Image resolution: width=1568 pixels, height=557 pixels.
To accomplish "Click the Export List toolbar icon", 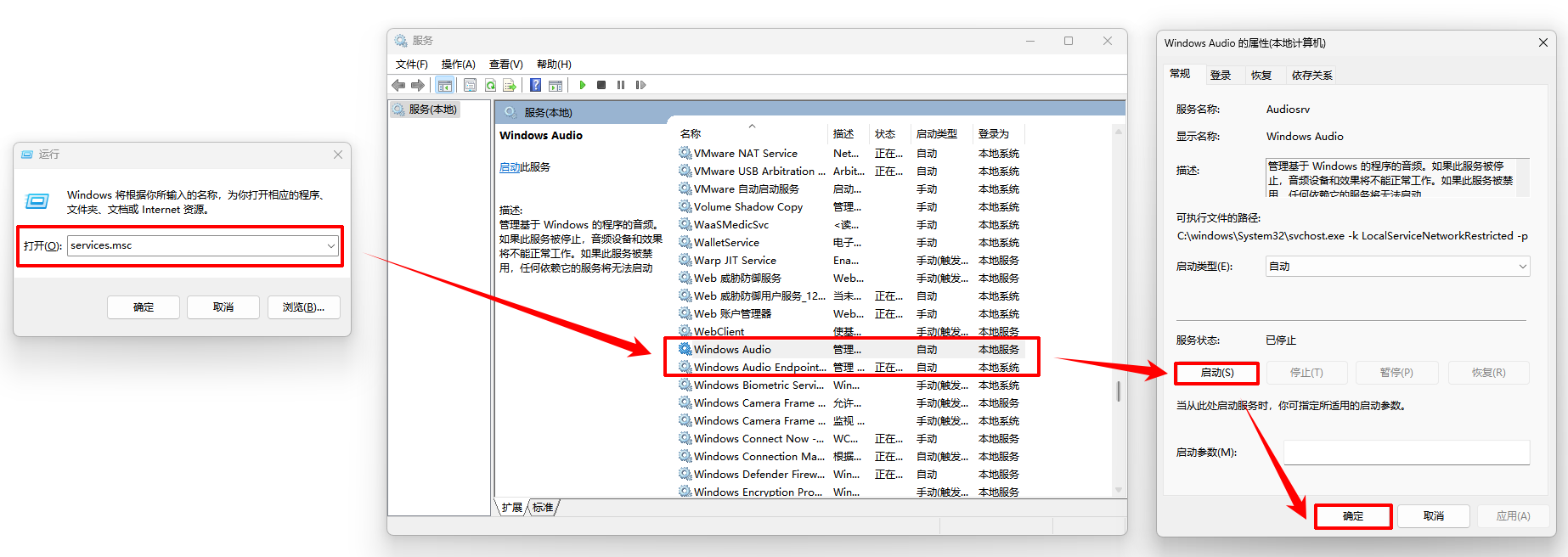I will point(510,85).
